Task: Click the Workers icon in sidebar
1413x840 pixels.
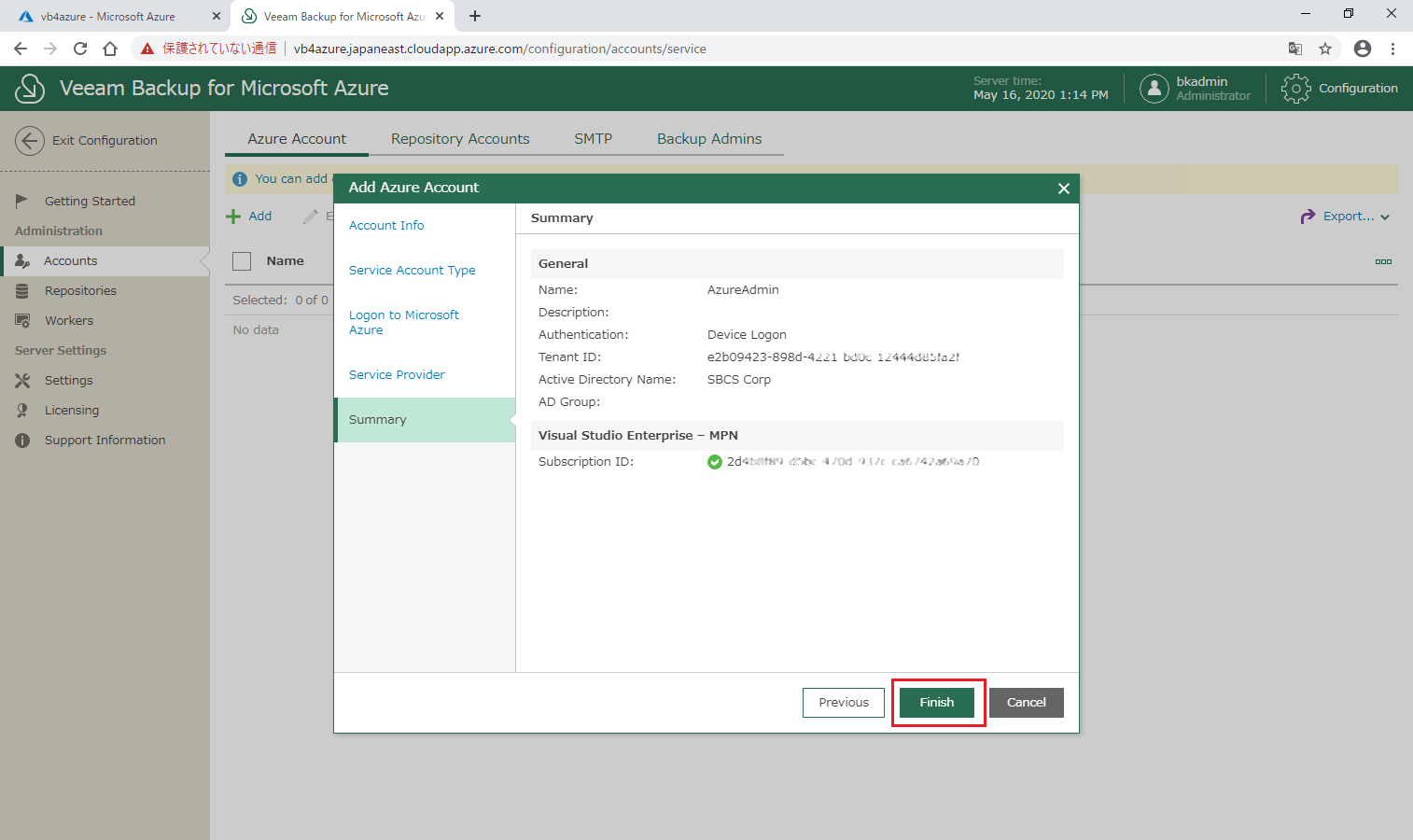Action: 22,321
